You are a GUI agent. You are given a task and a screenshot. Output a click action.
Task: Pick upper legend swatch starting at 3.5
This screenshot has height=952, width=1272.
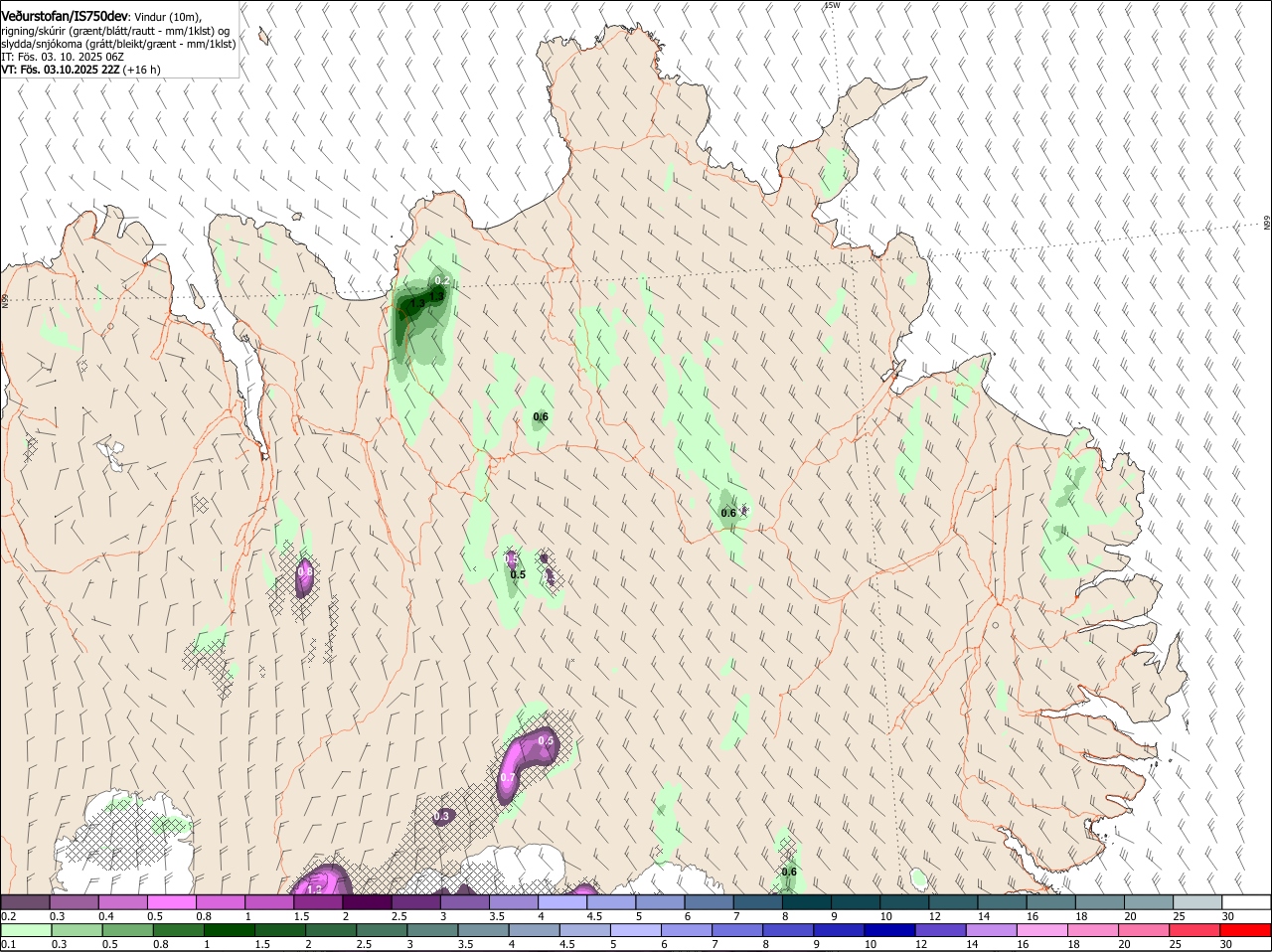[x=513, y=901]
